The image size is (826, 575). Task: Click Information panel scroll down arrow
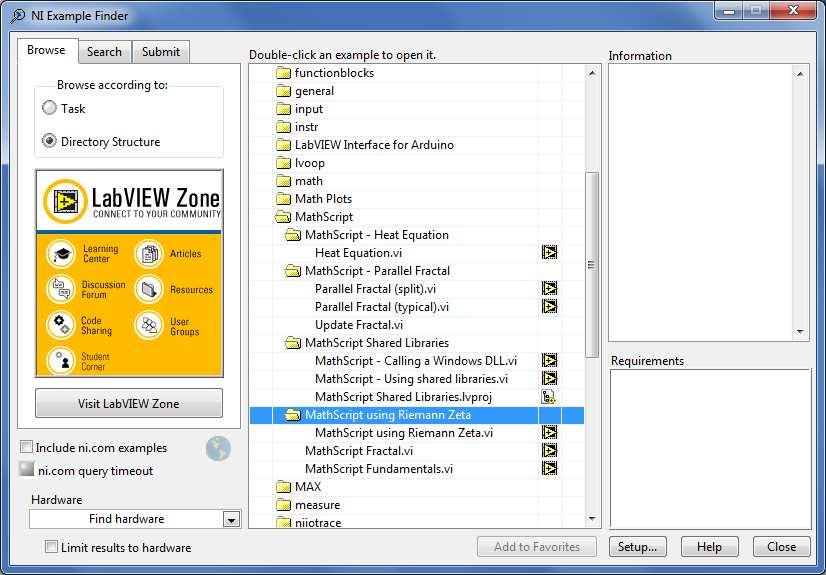(x=800, y=332)
